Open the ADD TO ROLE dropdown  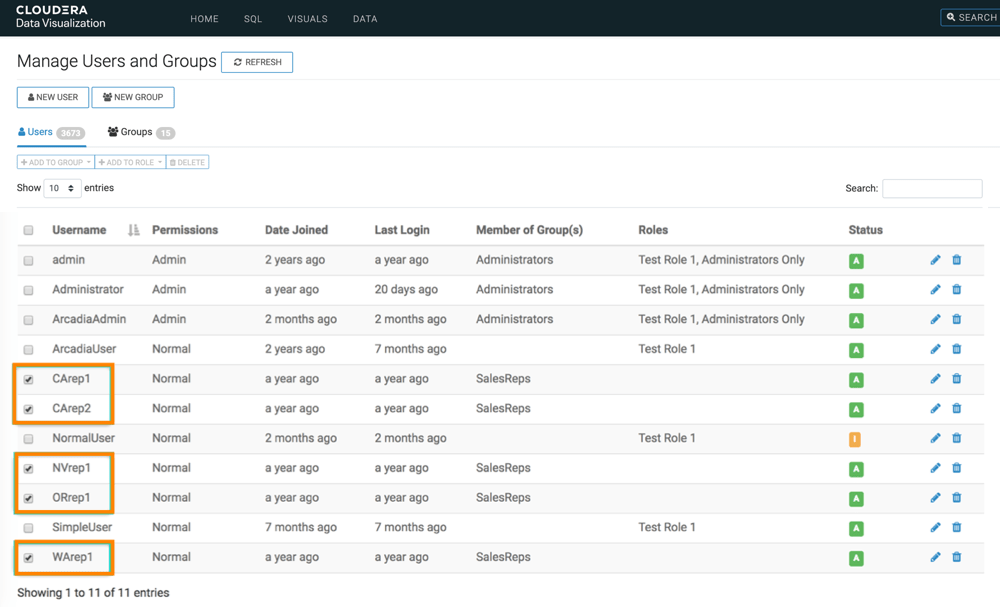[x=130, y=161]
